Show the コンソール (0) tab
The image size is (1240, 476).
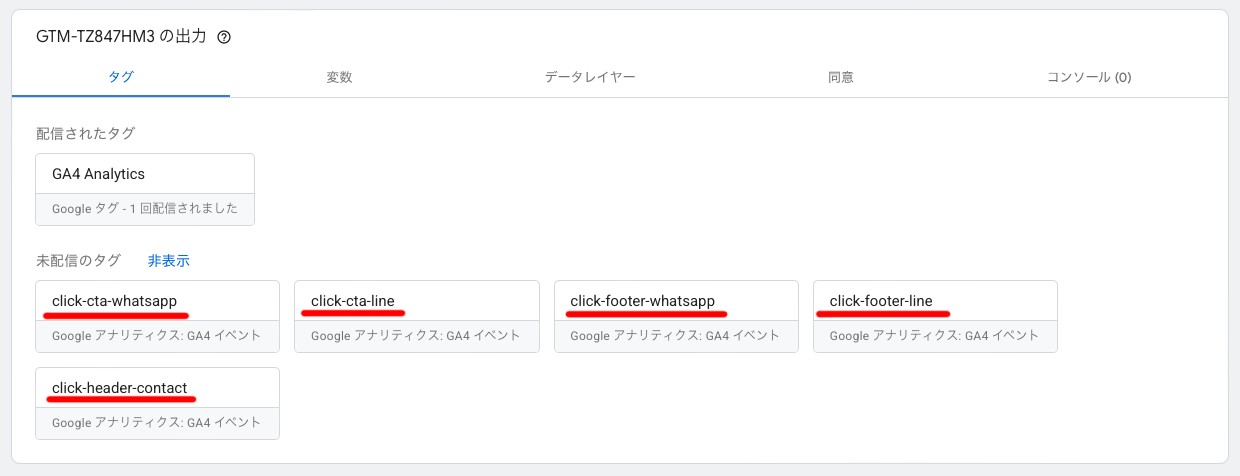(x=1089, y=77)
